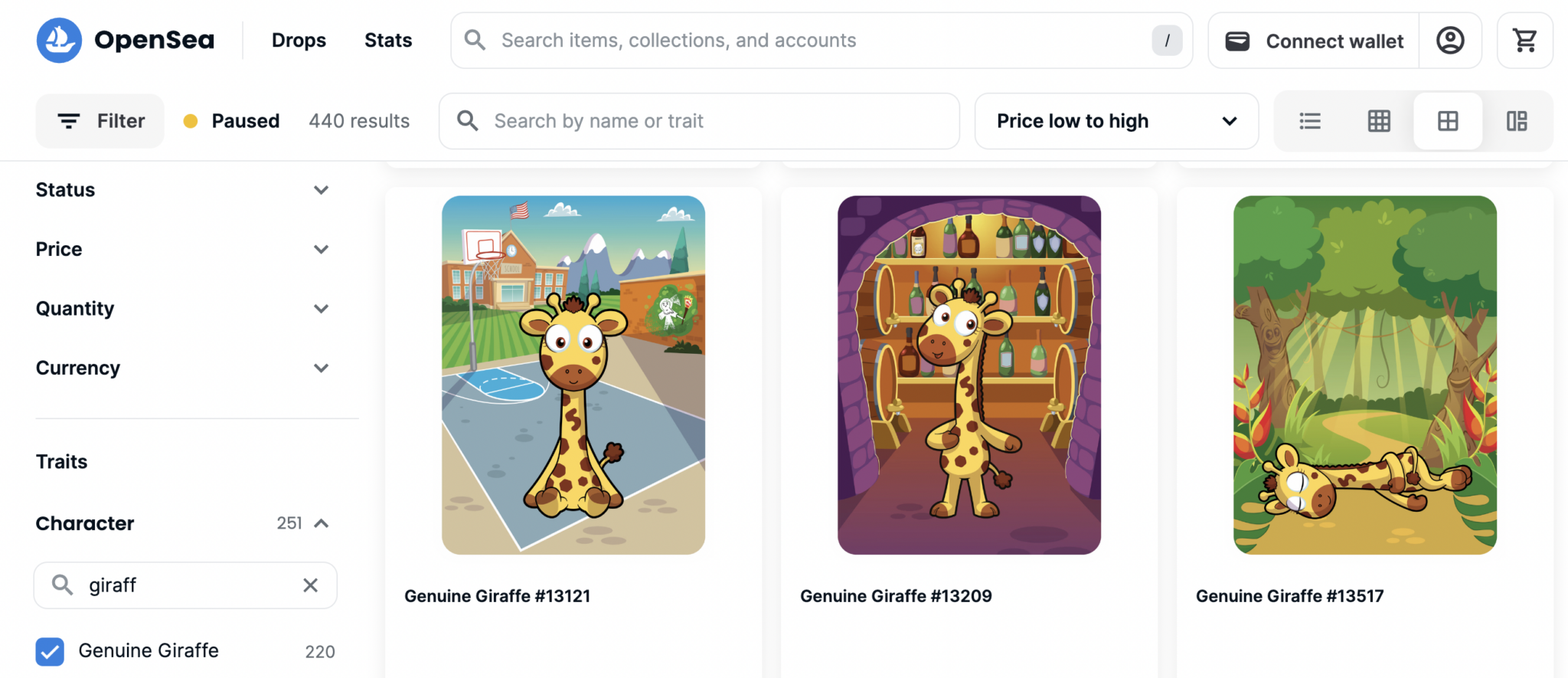Viewport: 1568px width, 678px height.
Task: Uncheck the Genuine Giraffe trait filter
Action: [x=50, y=651]
